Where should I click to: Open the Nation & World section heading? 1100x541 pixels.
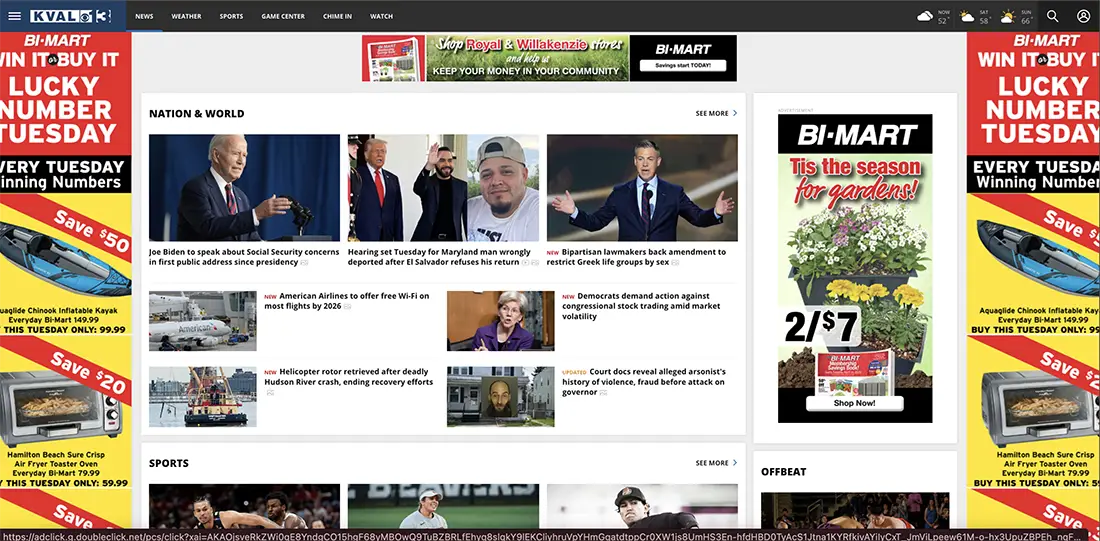click(x=196, y=114)
